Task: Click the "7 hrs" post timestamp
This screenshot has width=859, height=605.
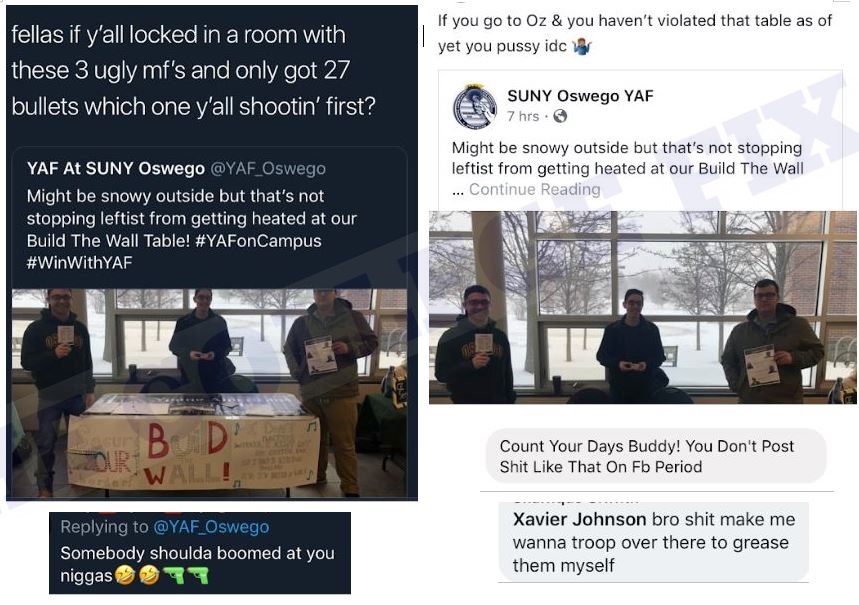Action: point(522,116)
